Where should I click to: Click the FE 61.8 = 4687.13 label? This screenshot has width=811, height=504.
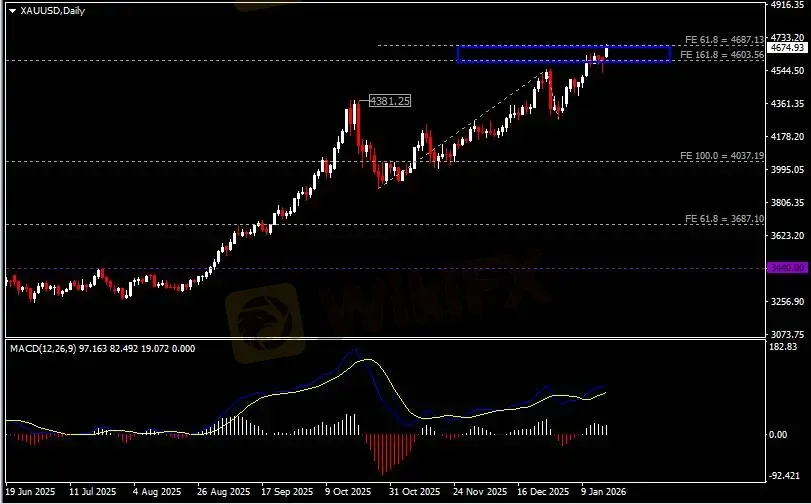click(x=724, y=40)
